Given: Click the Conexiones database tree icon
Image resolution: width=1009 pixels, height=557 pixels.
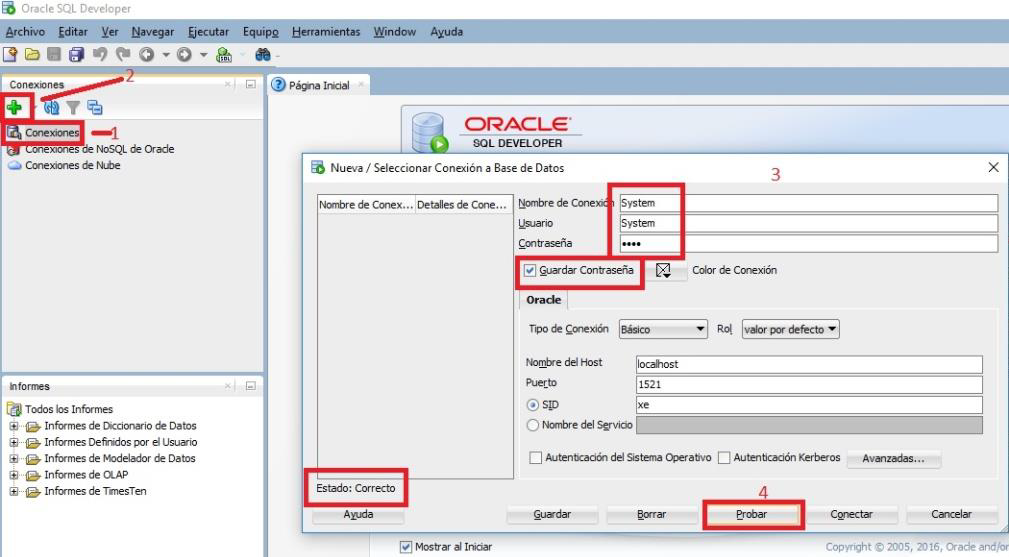Looking at the screenshot, I should (x=14, y=132).
